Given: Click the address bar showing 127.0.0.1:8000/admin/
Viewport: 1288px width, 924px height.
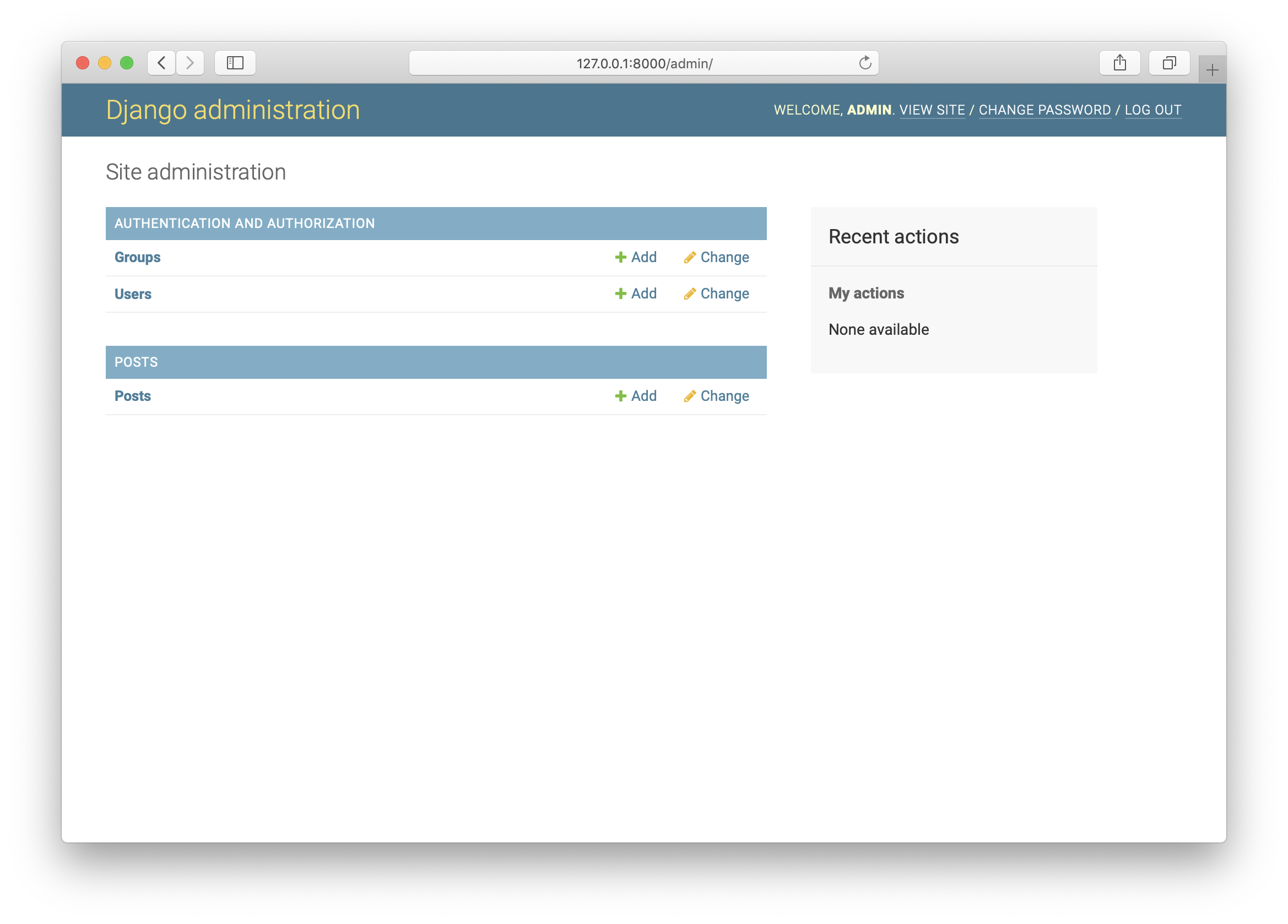Looking at the screenshot, I should tap(643, 63).
